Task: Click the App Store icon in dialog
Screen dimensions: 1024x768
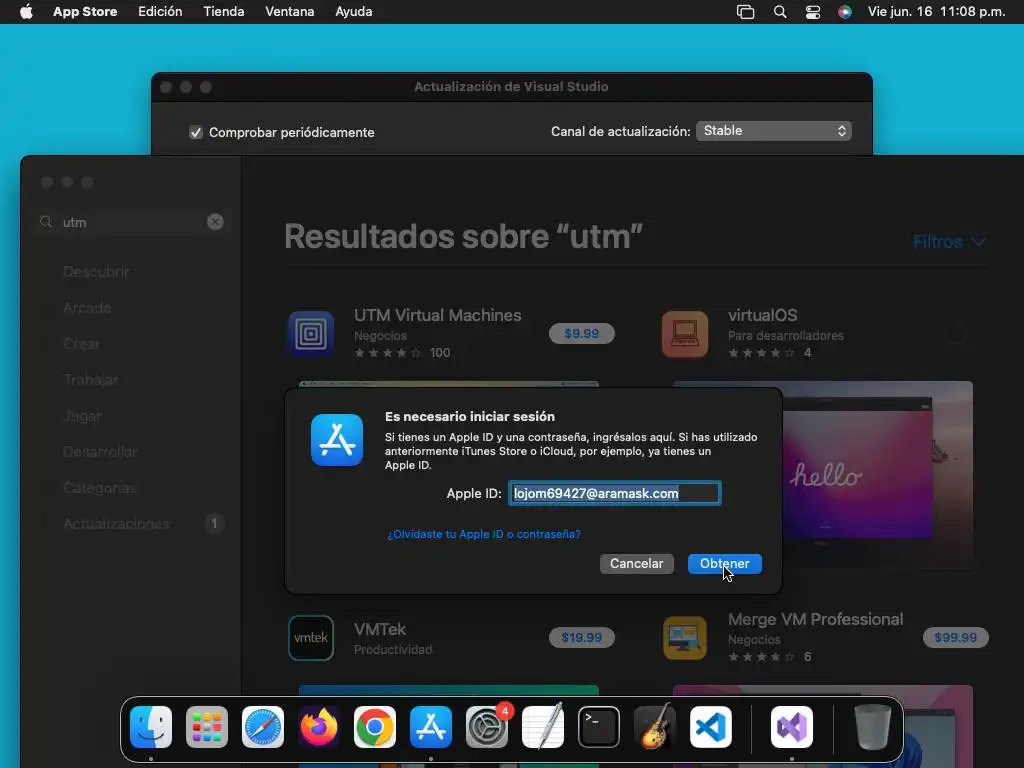Action: coord(337,440)
